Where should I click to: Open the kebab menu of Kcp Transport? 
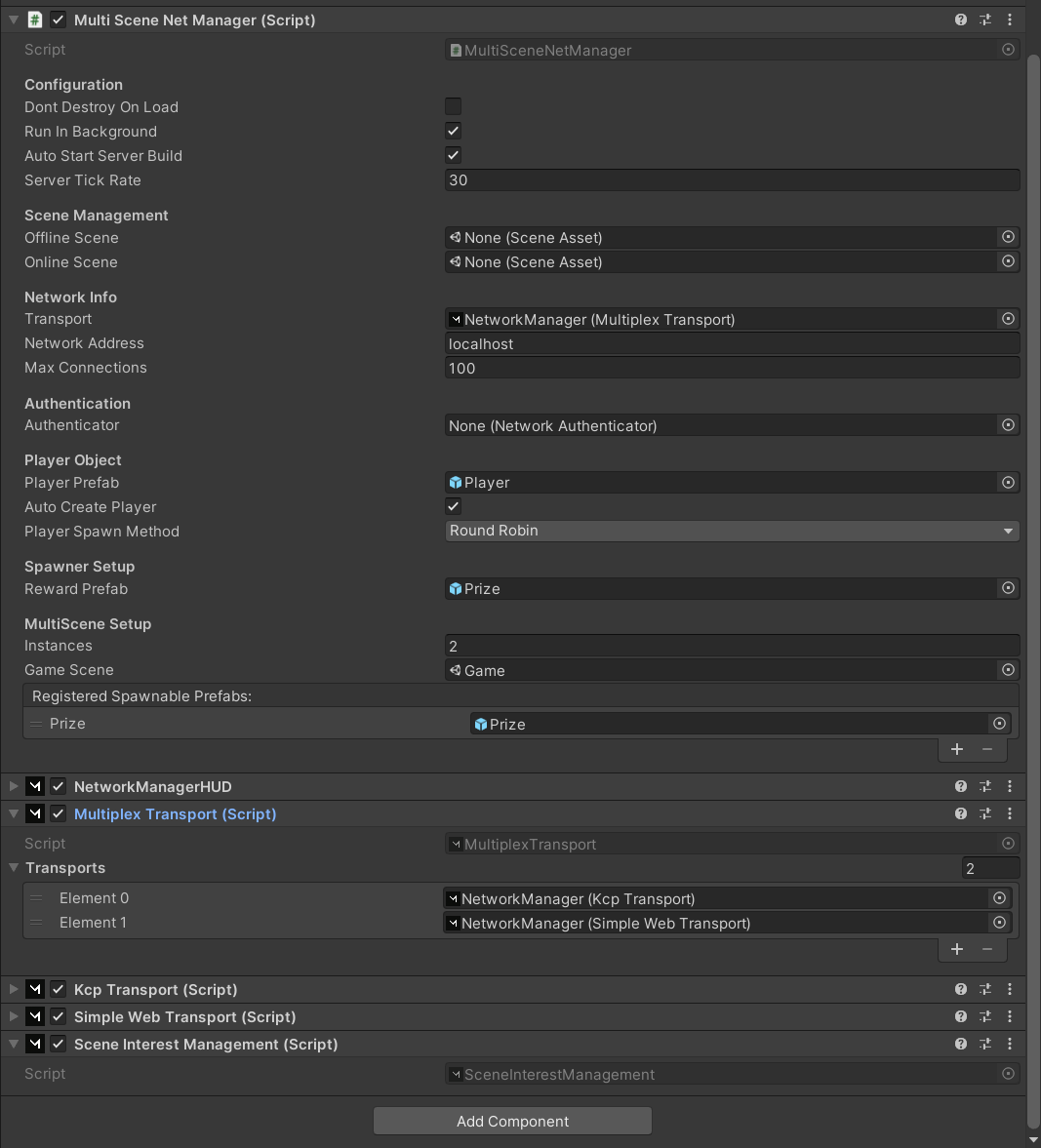point(1010,988)
